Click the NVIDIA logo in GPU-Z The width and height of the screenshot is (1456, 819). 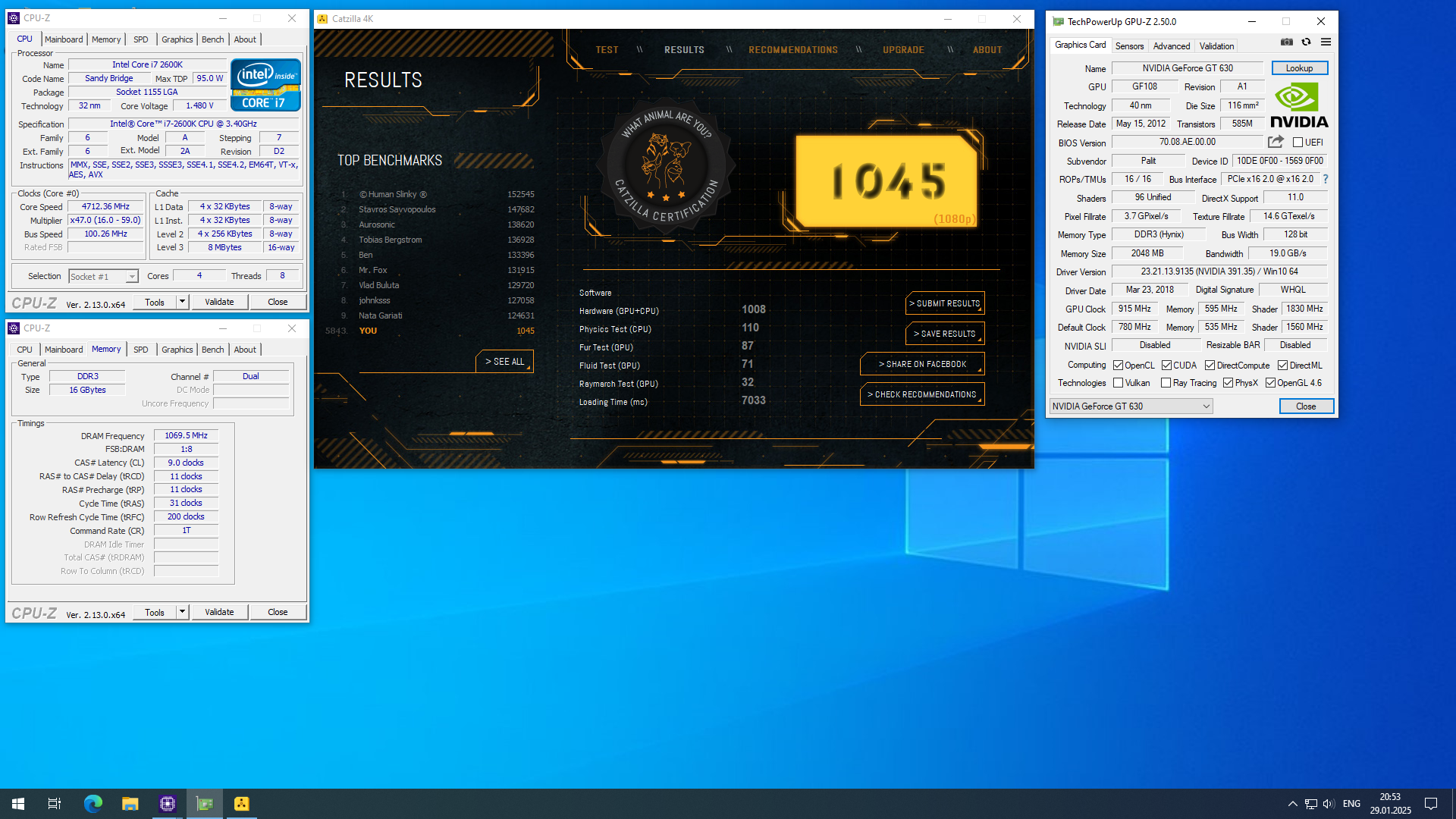point(1299,105)
